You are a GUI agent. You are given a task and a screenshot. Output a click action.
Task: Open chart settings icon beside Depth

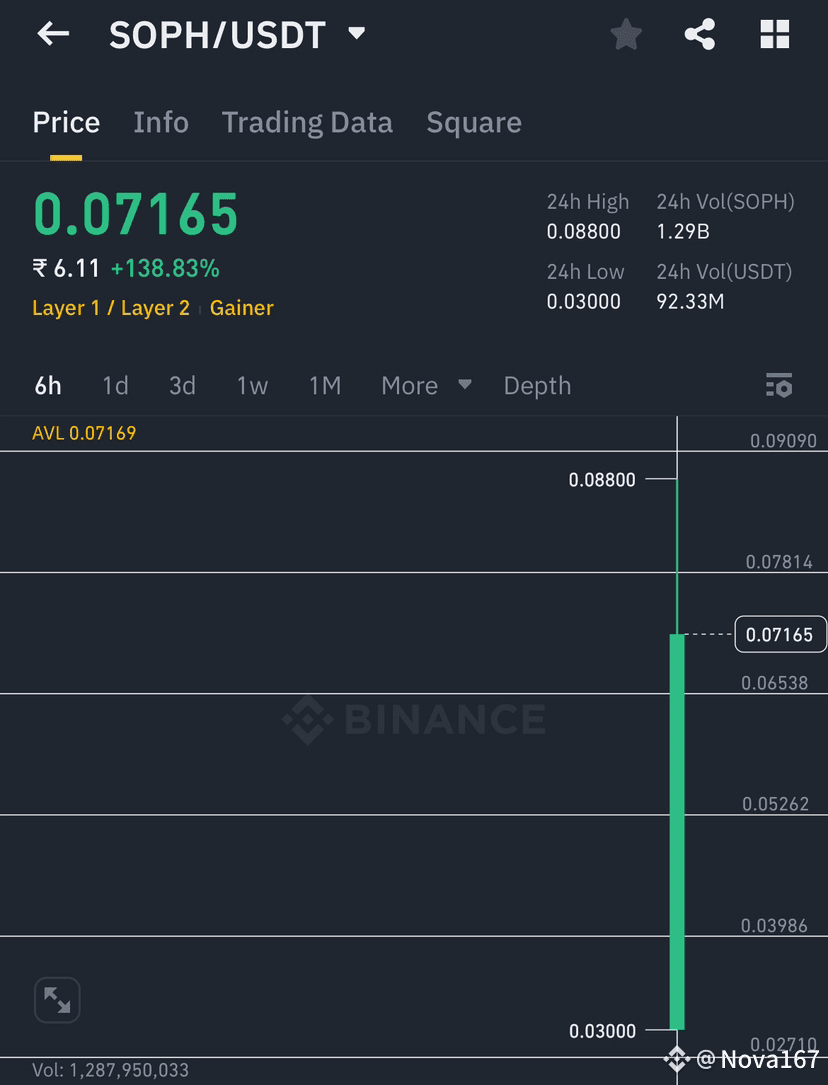point(779,385)
